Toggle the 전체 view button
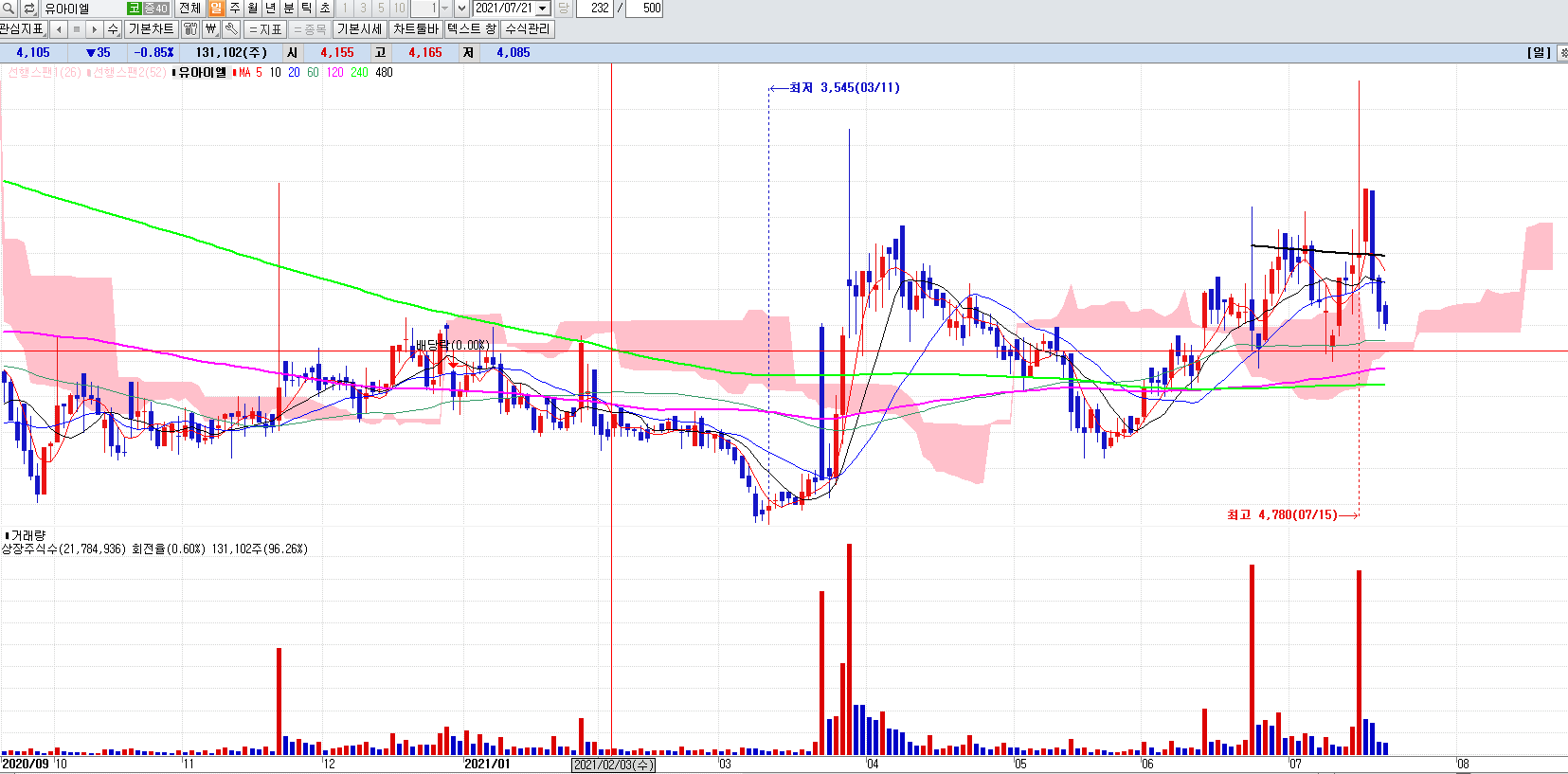 pyautogui.click(x=190, y=9)
